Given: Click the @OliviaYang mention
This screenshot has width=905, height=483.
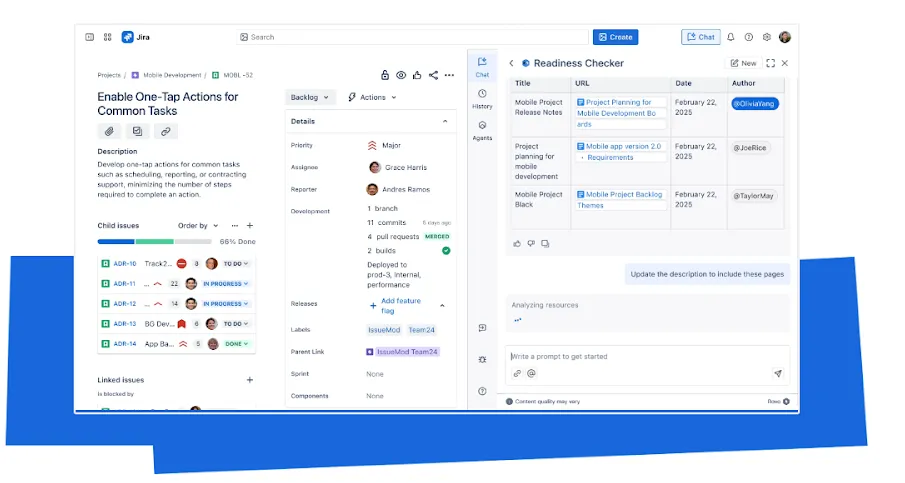Looking at the screenshot, I should tap(755, 104).
